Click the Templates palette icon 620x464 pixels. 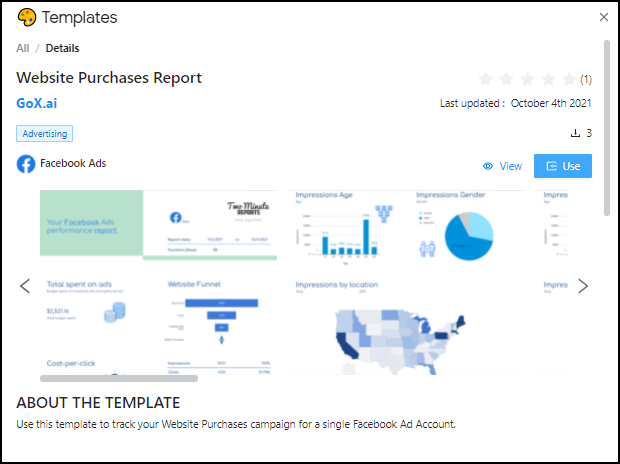pos(27,18)
